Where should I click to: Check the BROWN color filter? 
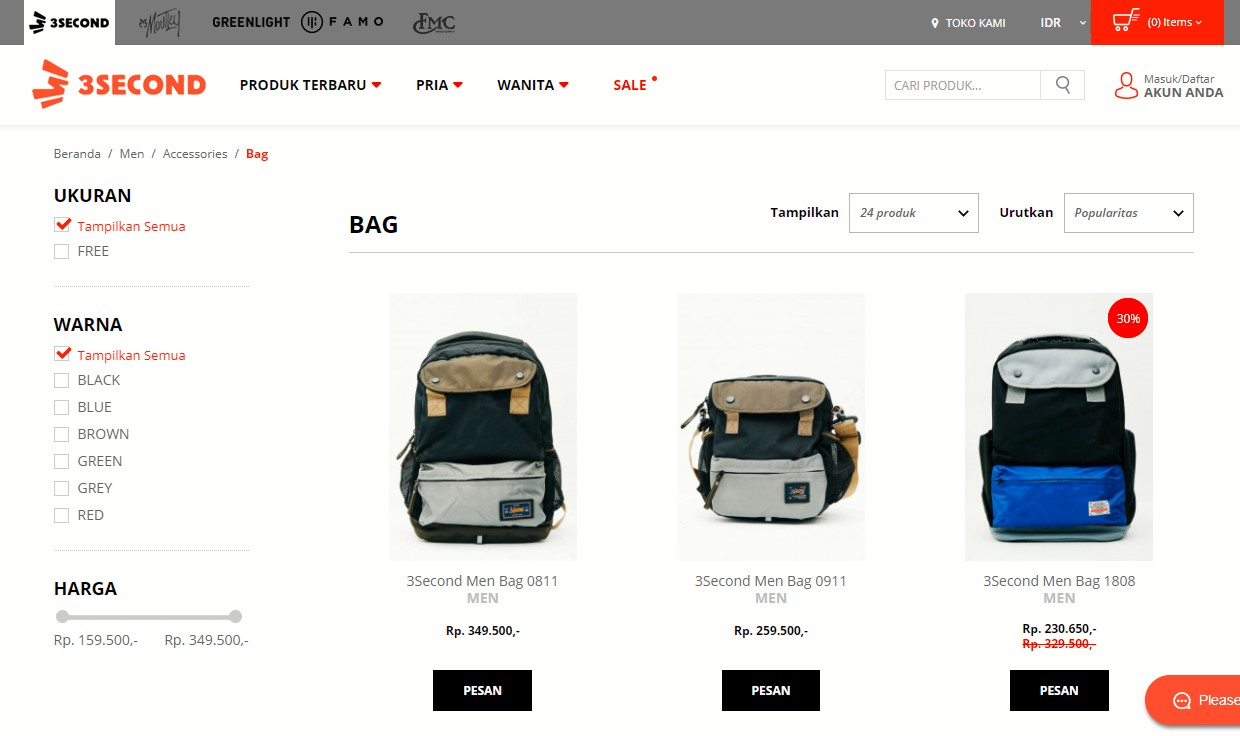point(62,435)
